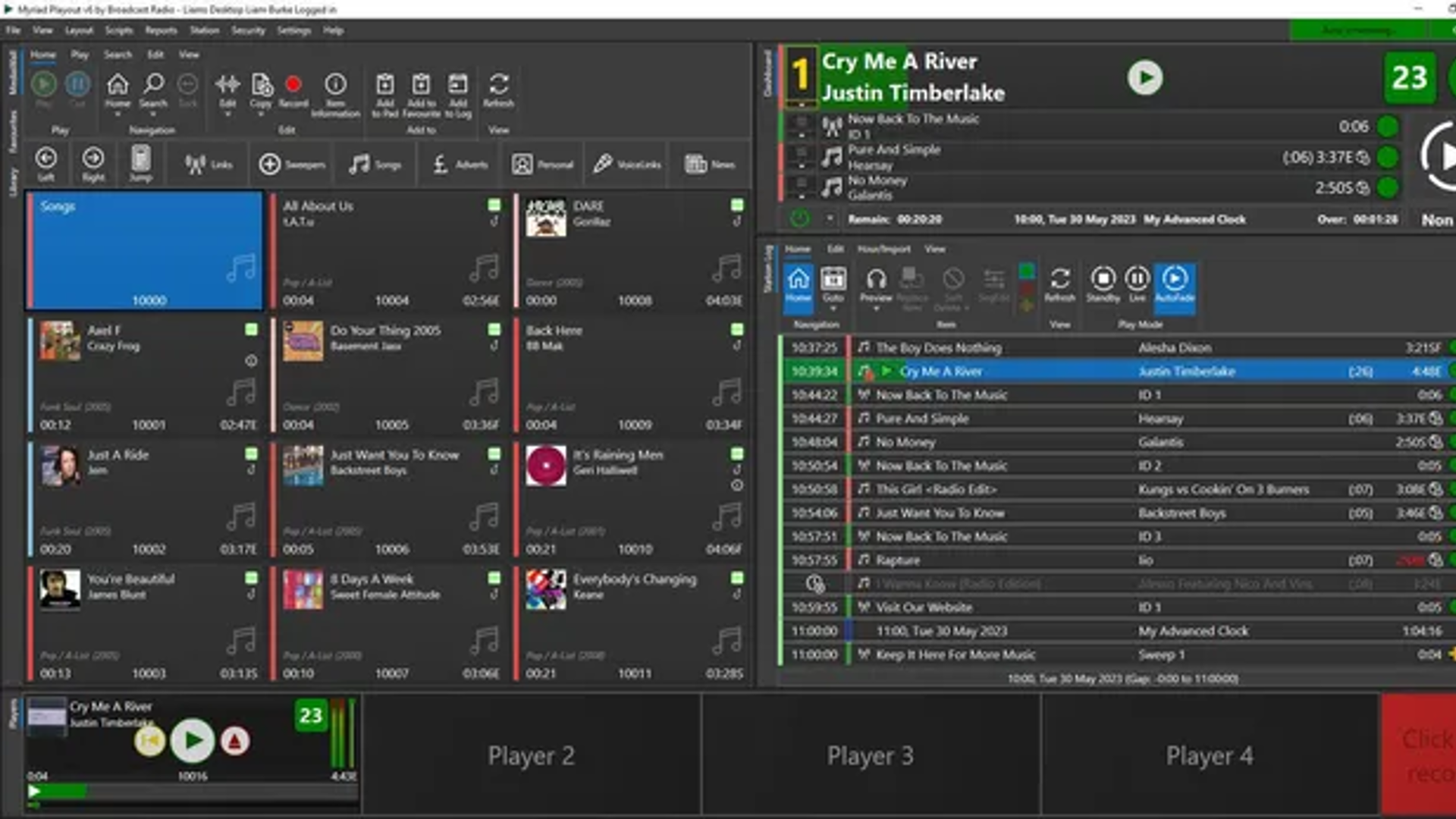Click the yellow rewind button on Player 1
The height and width of the screenshot is (819, 1456).
(x=150, y=740)
